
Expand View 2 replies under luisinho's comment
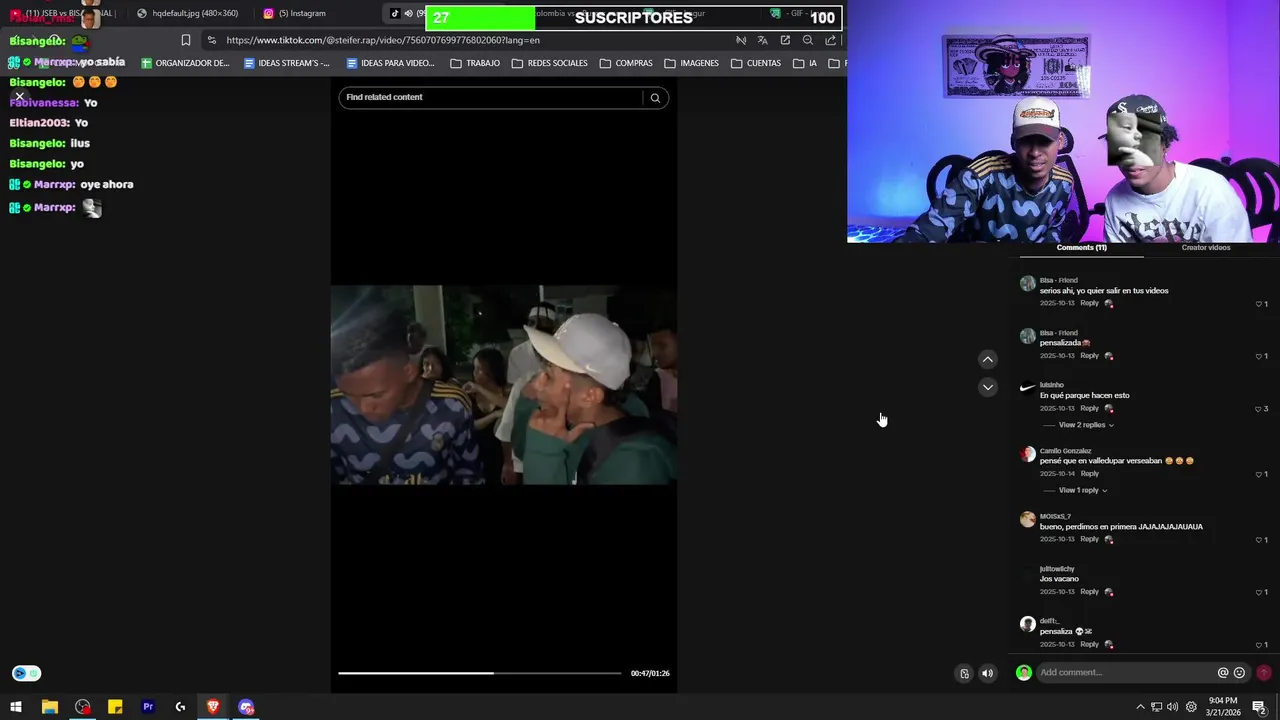(x=1086, y=425)
